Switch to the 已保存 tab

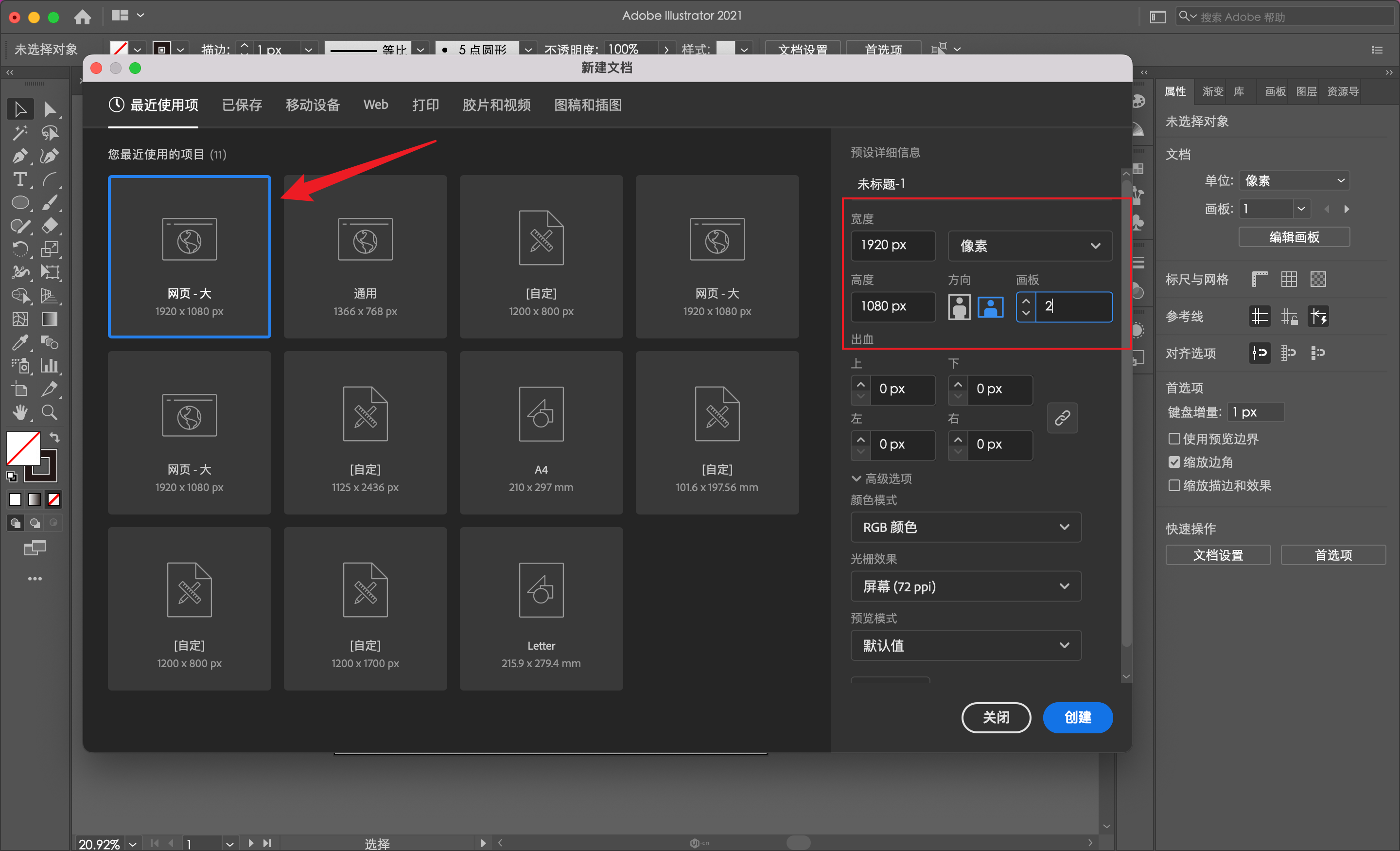pyautogui.click(x=242, y=105)
